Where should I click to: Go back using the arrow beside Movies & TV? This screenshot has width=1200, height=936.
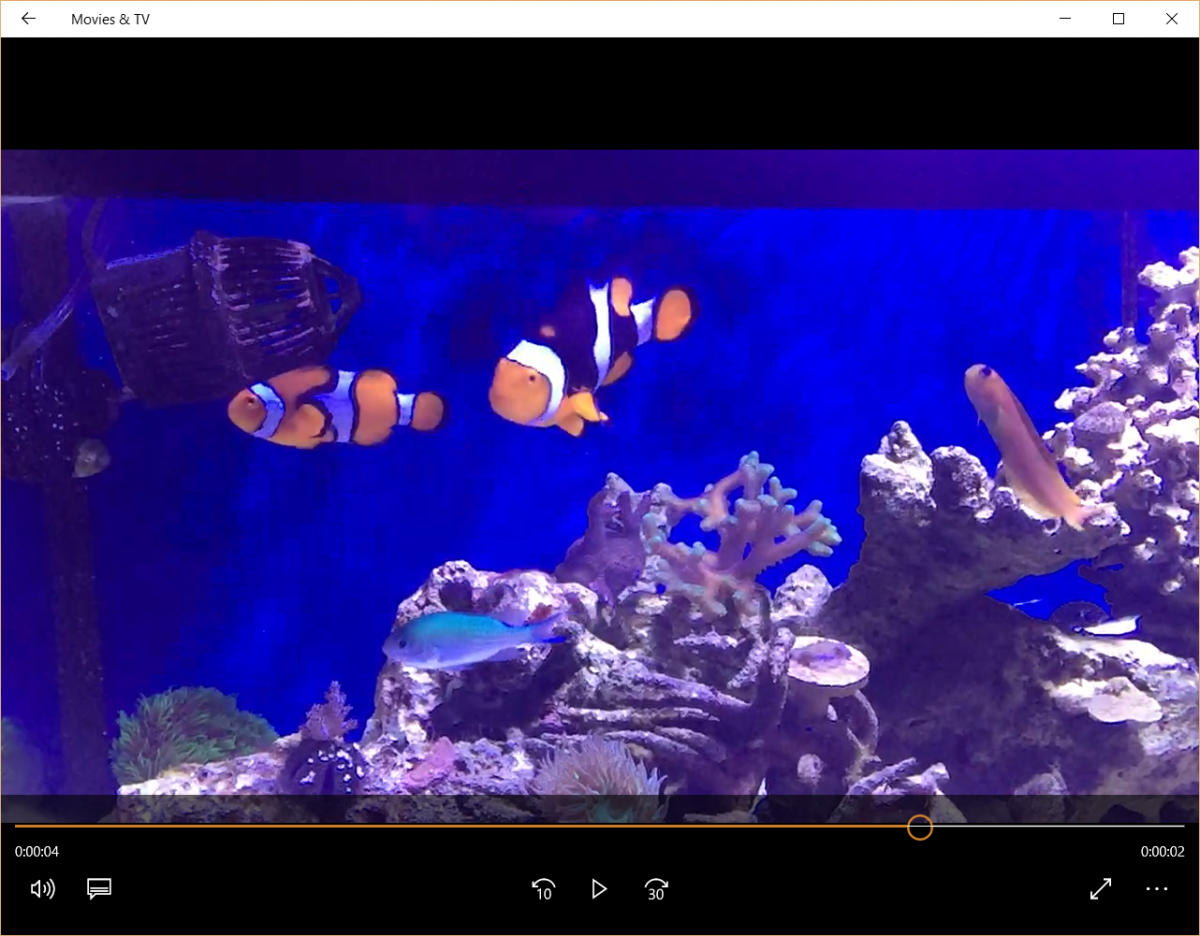[x=28, y=19]
